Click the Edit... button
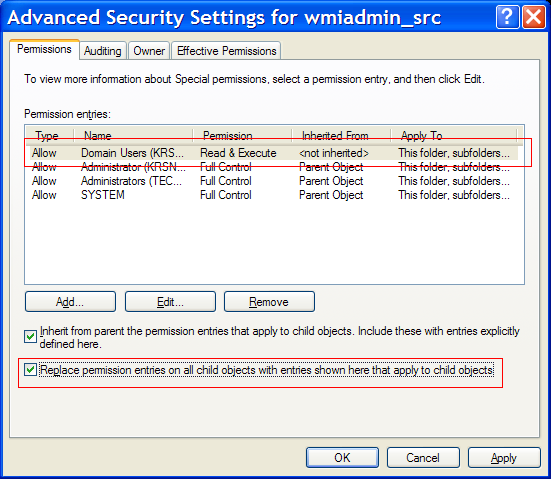Screen dimensions: 551x479 tap(170, 302)
